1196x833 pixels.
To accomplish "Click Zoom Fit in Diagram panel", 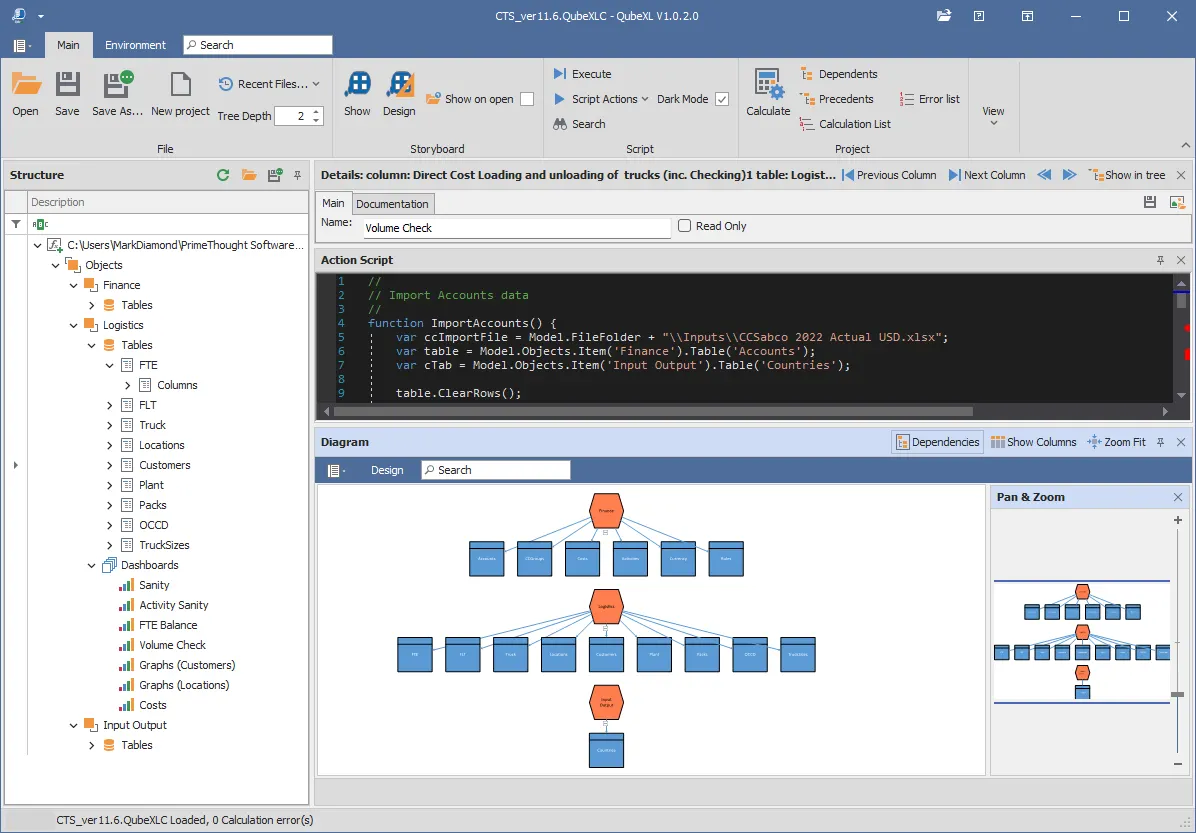I will pyautogui.click(x=1116, y=442).
